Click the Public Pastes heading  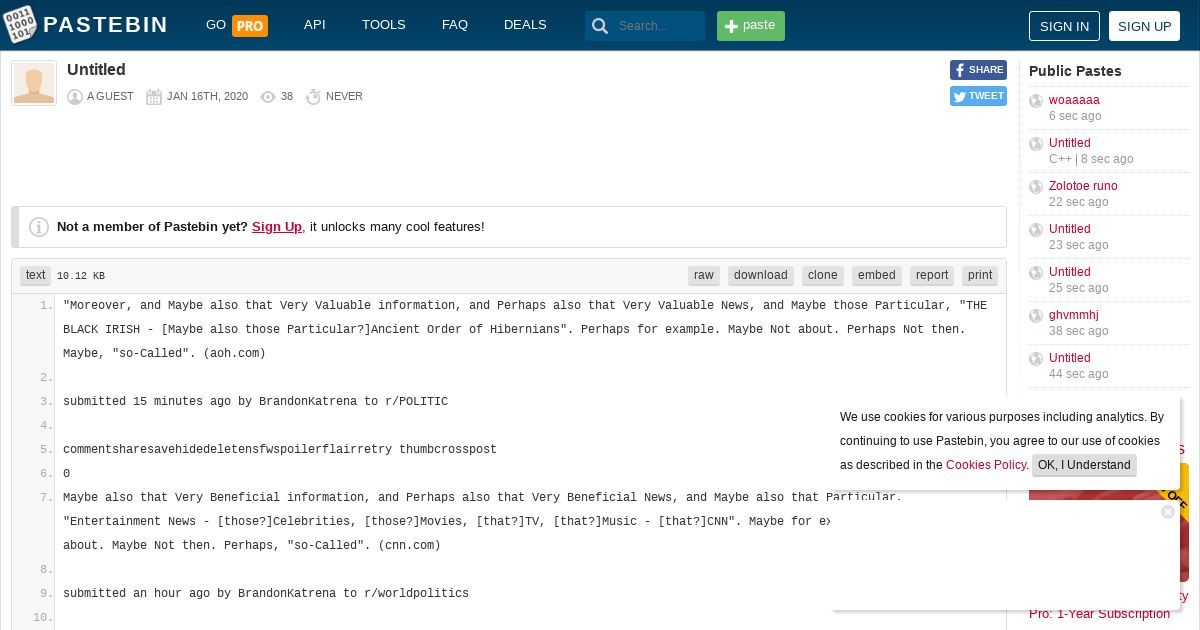pyautogui.click(x=1075, y=71)
